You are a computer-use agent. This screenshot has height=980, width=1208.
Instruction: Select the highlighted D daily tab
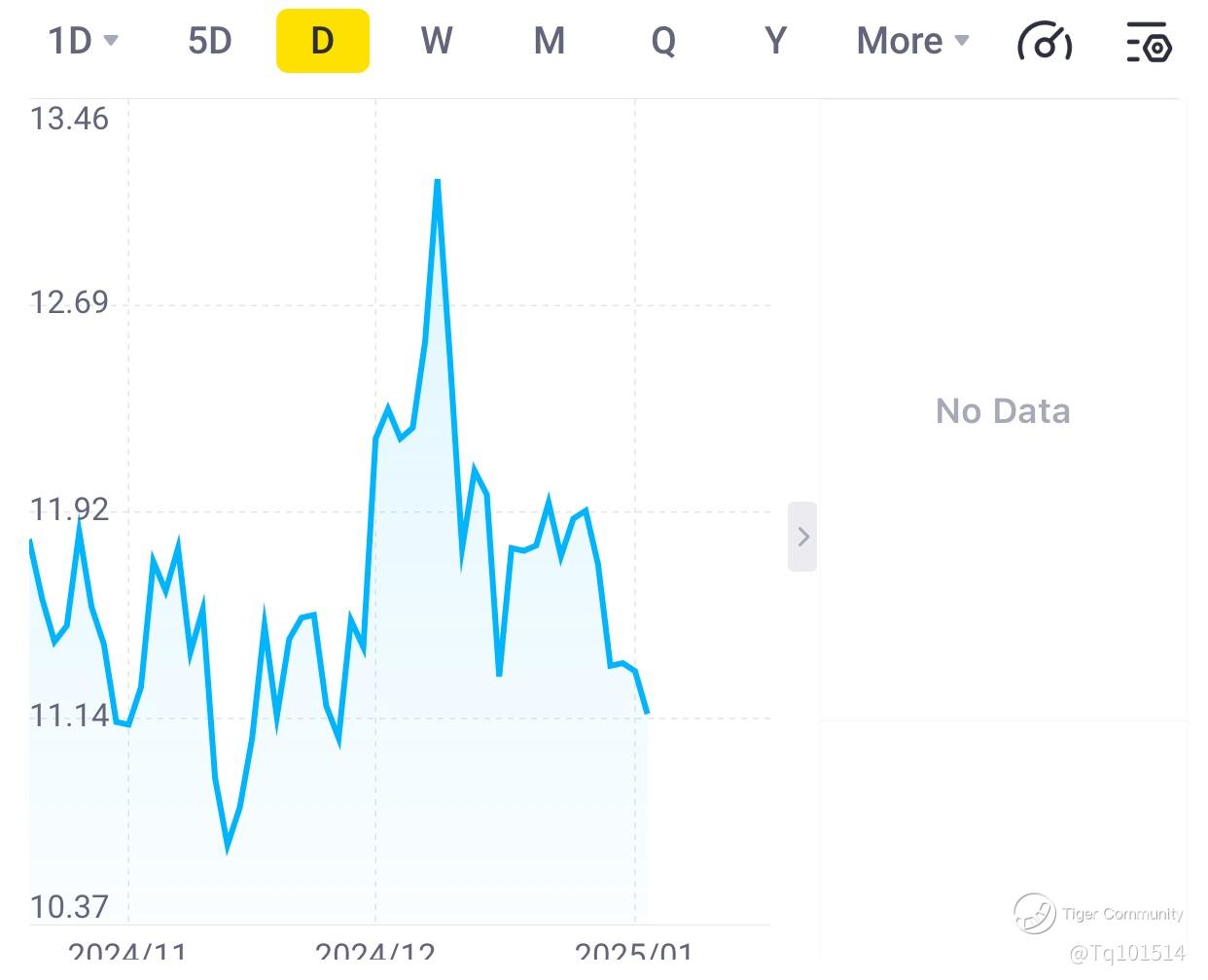323,41
